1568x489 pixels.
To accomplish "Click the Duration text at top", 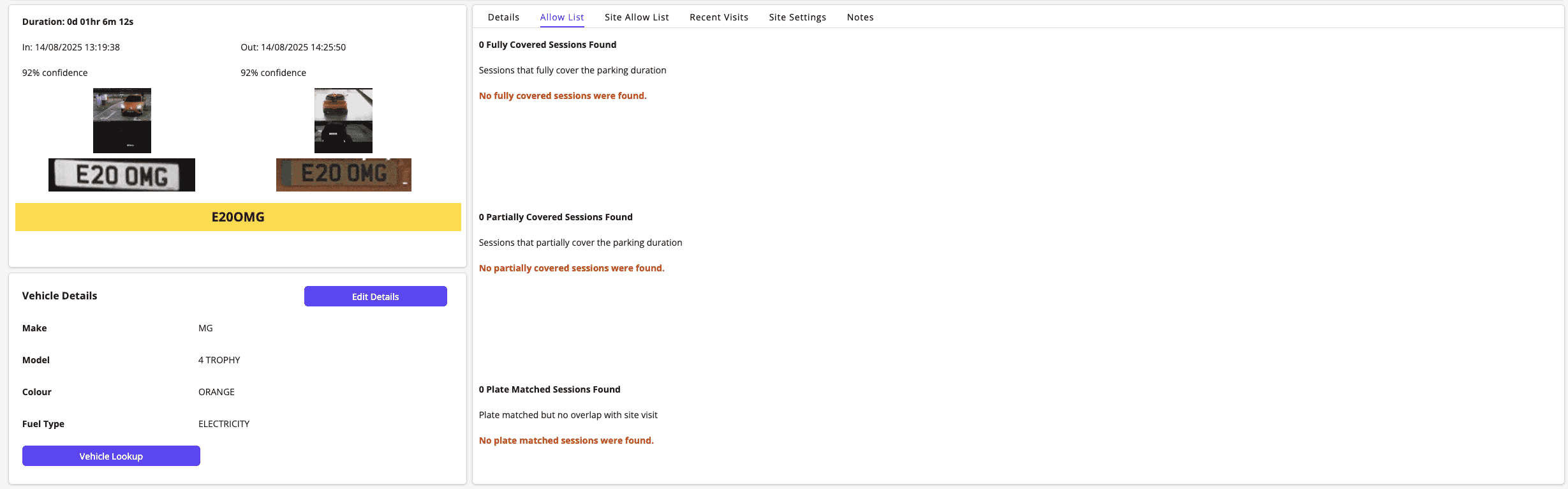I will click(x=78, y=22).
